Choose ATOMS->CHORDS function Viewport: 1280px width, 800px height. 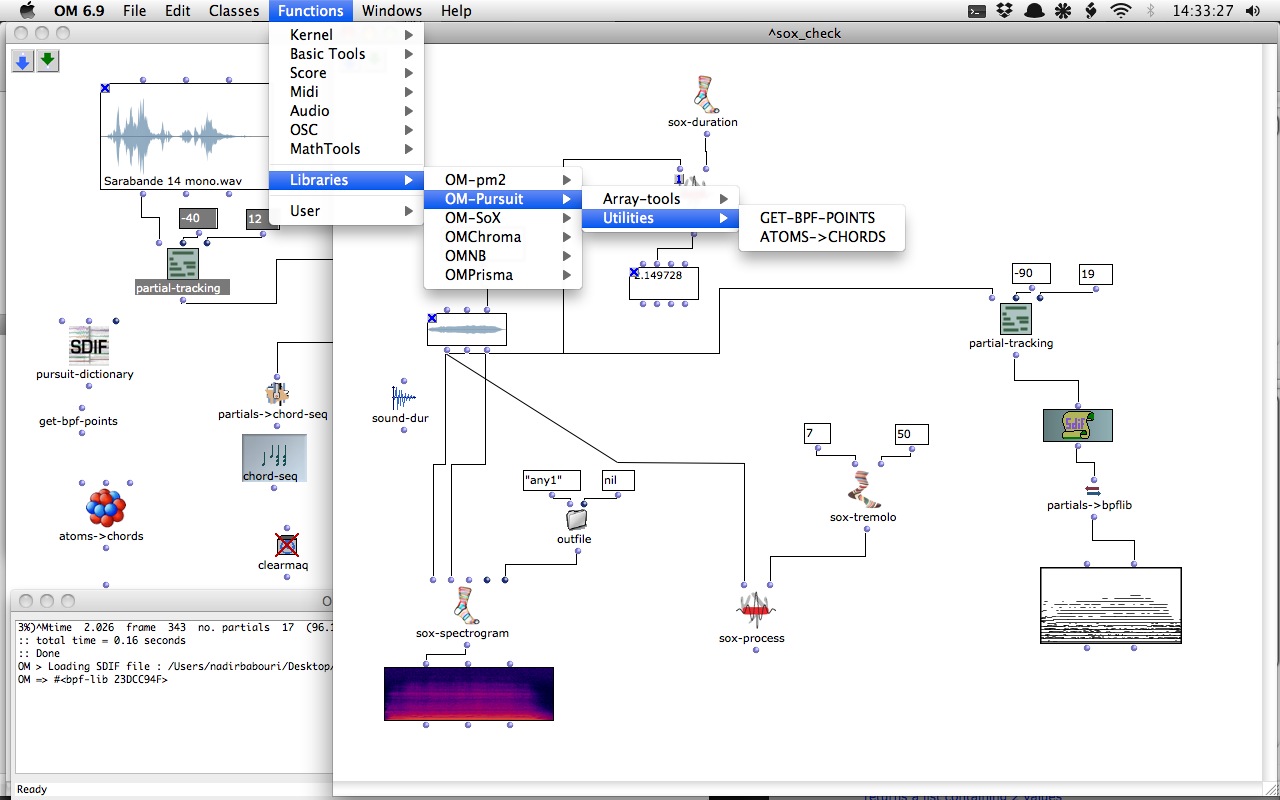tap(821, 237)
